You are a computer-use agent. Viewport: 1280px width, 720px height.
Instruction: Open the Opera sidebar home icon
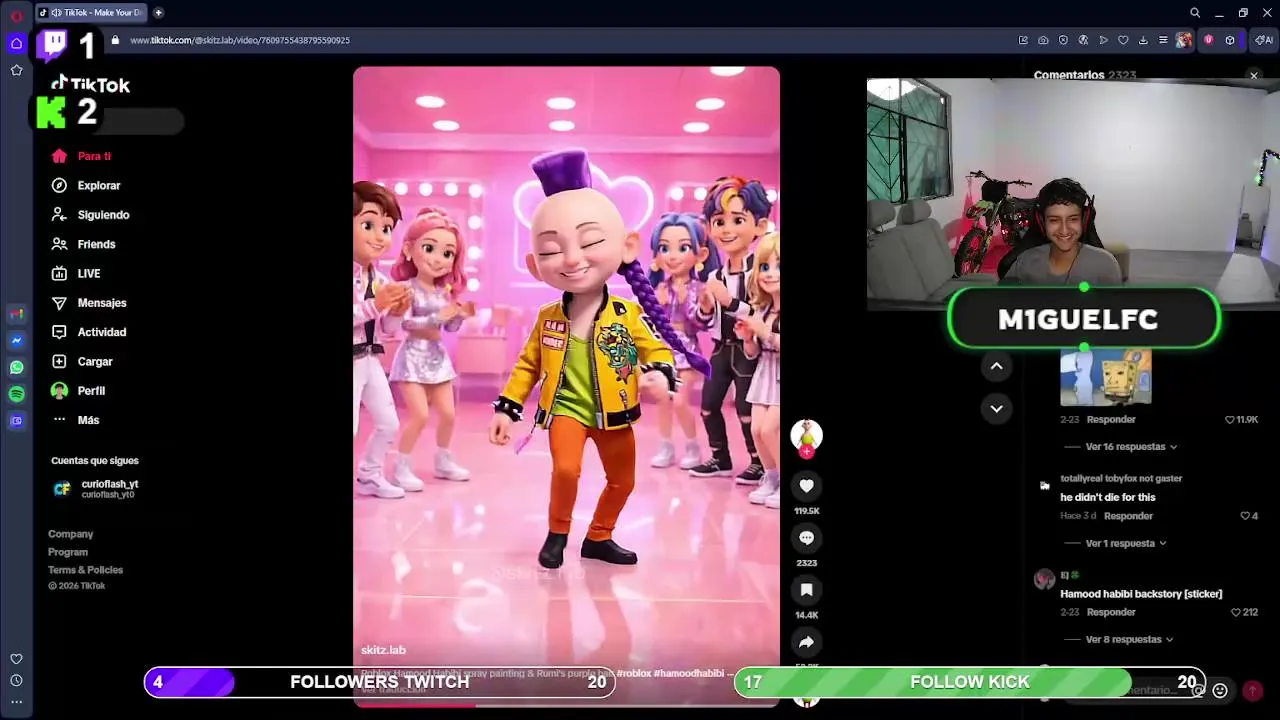tap(16, 43)
